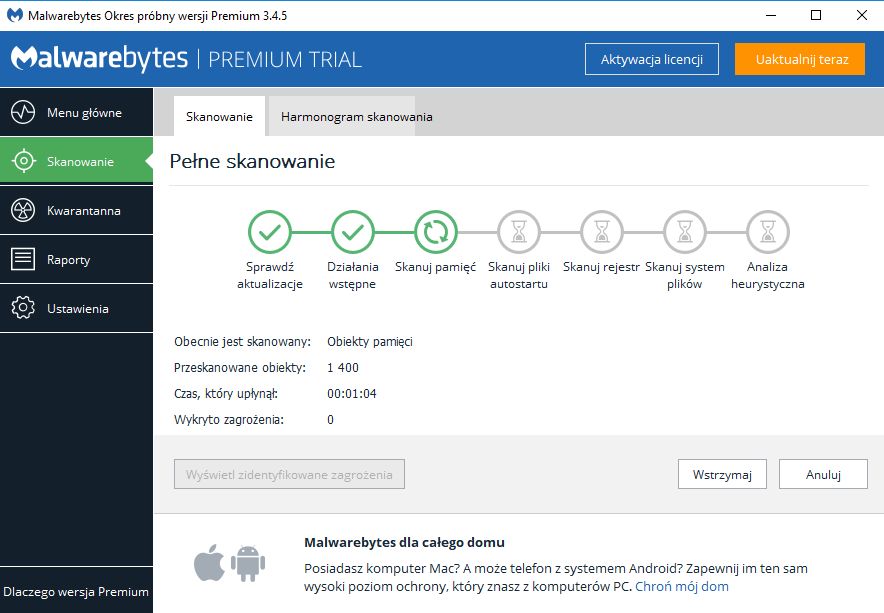The height and width of the screenshot is (613, 884).
Task: Maximize the Malwarebytes window
Action: [x=816, y=15]
